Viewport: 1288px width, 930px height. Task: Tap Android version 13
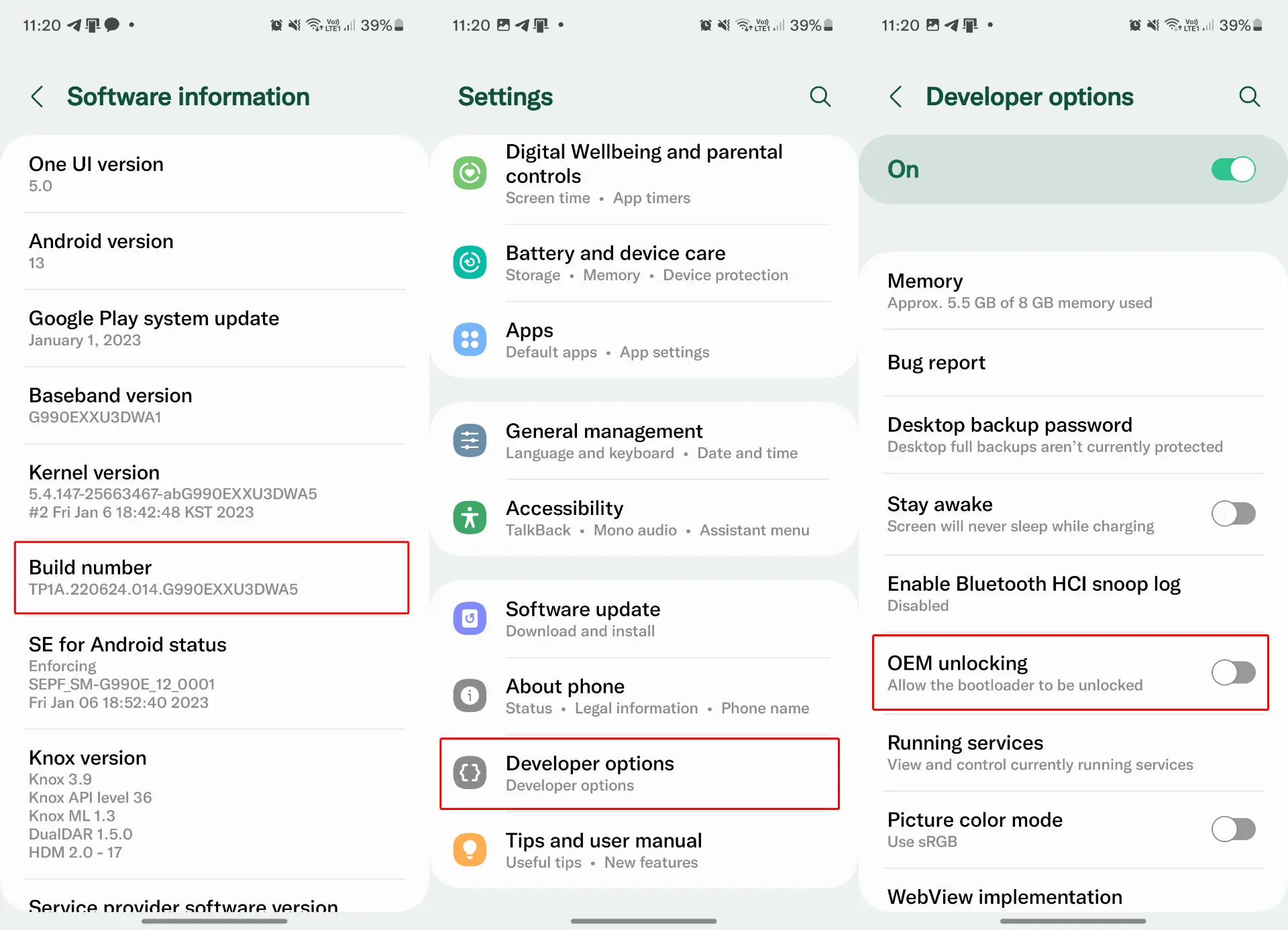tap(214, 251)
